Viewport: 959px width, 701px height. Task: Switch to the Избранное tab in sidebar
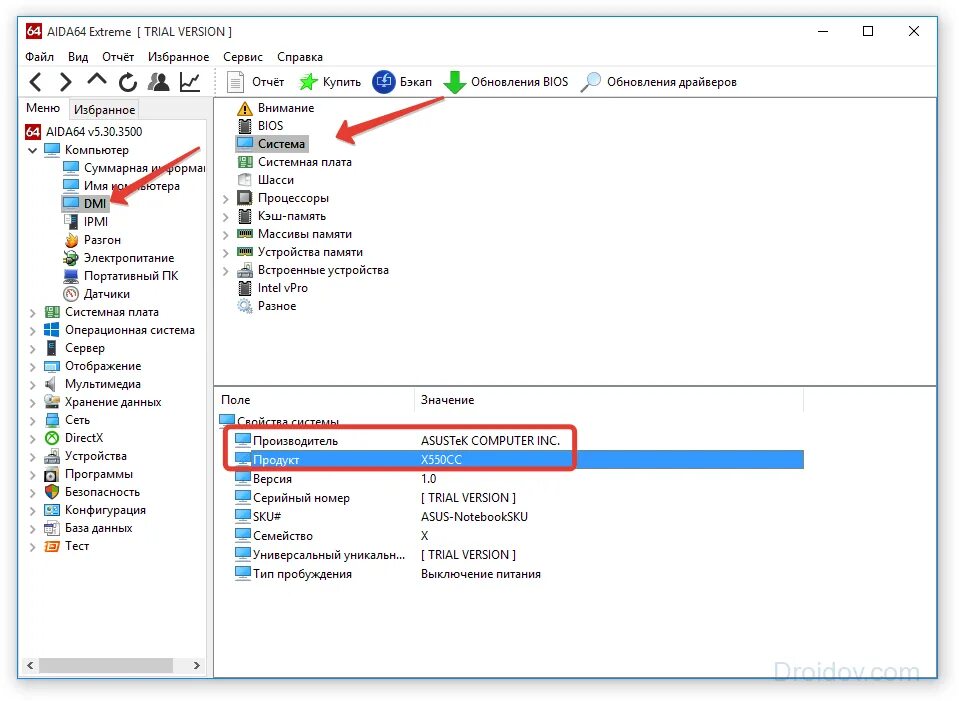[x=104, y=109]
